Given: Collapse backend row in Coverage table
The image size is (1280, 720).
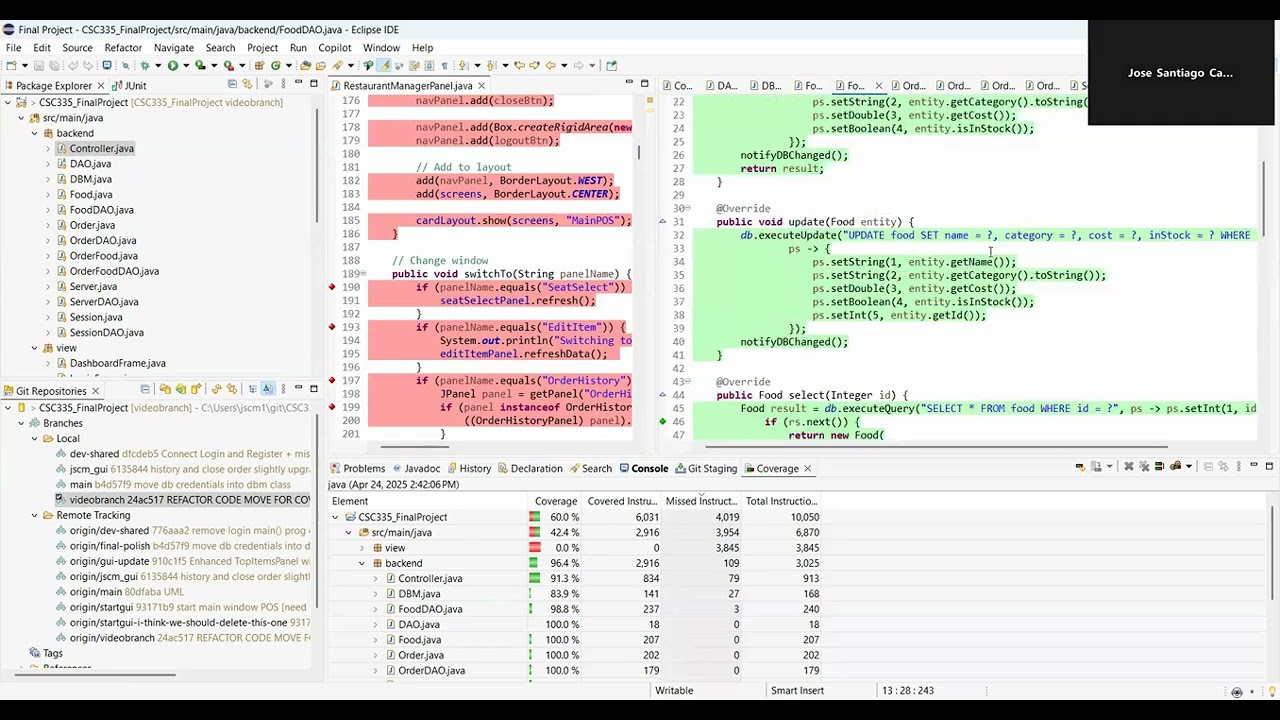Looking at the screenshot, I should click(x=362, y=563).
